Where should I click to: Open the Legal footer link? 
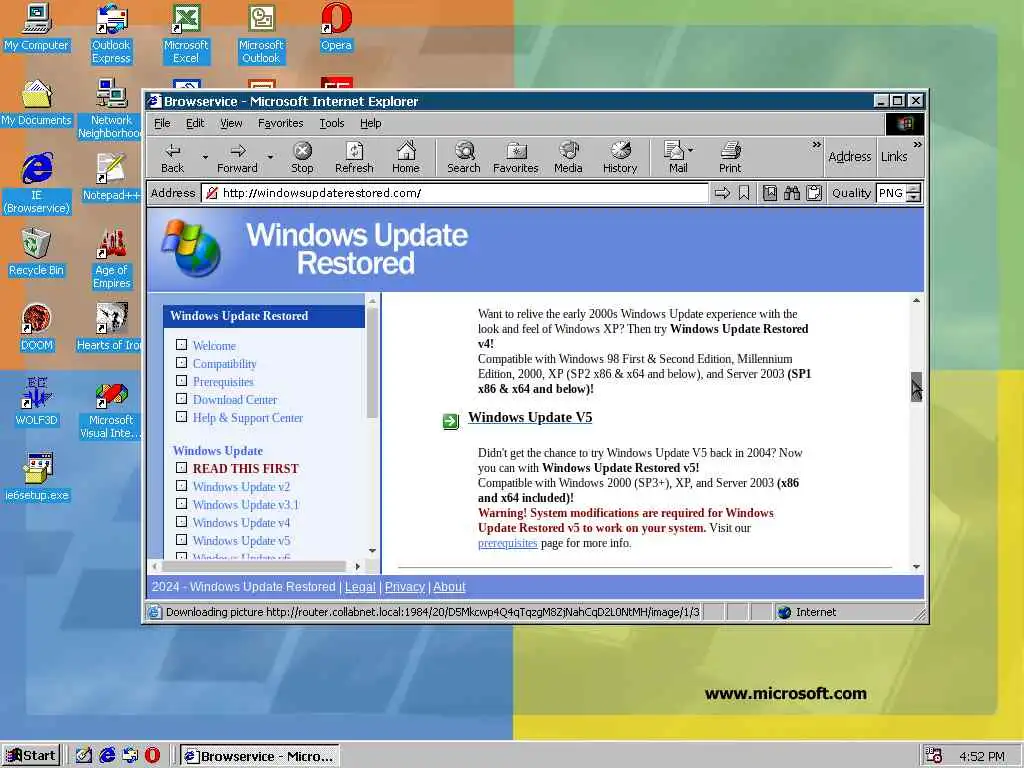click(360, 586)
